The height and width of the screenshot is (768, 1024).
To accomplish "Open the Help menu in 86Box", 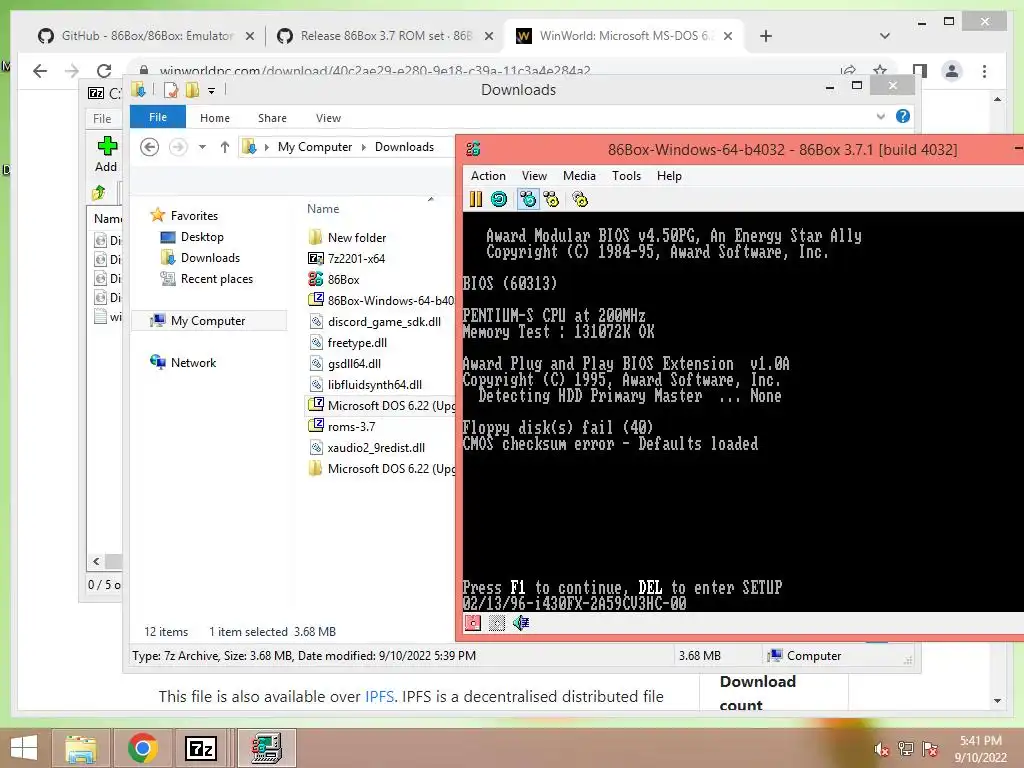I will [x=669, y=176].
